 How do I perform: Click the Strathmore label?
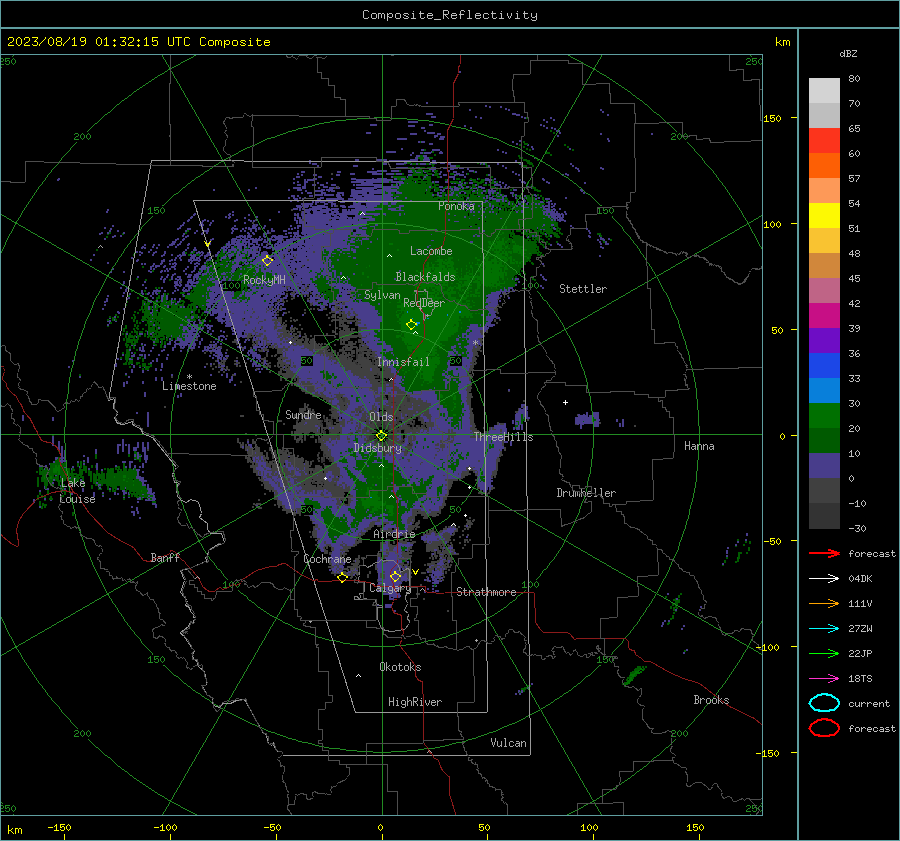[x=486, y=592]
